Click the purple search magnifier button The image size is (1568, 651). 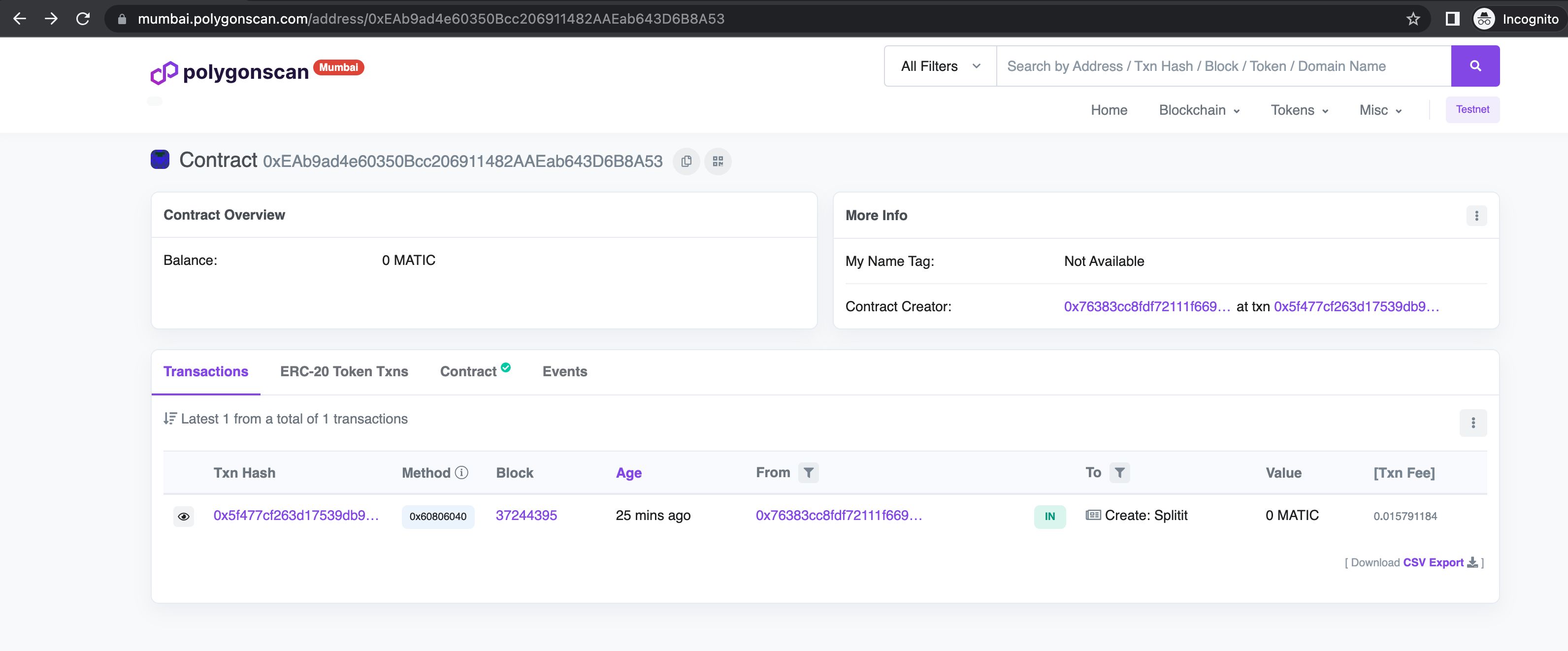1475,65
